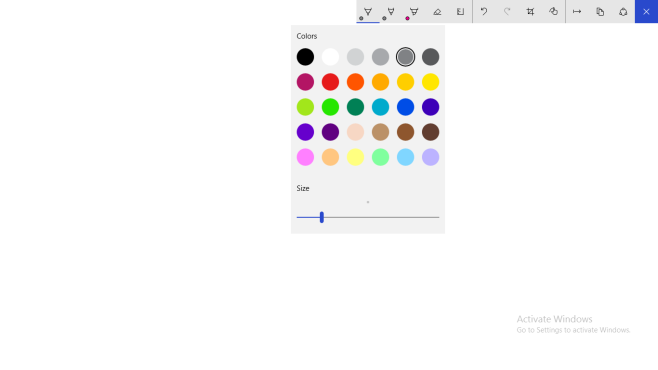This screenshot has width=658, height=370.
Task: Choose the darkest gray swatch
Action: pos(431,57)
